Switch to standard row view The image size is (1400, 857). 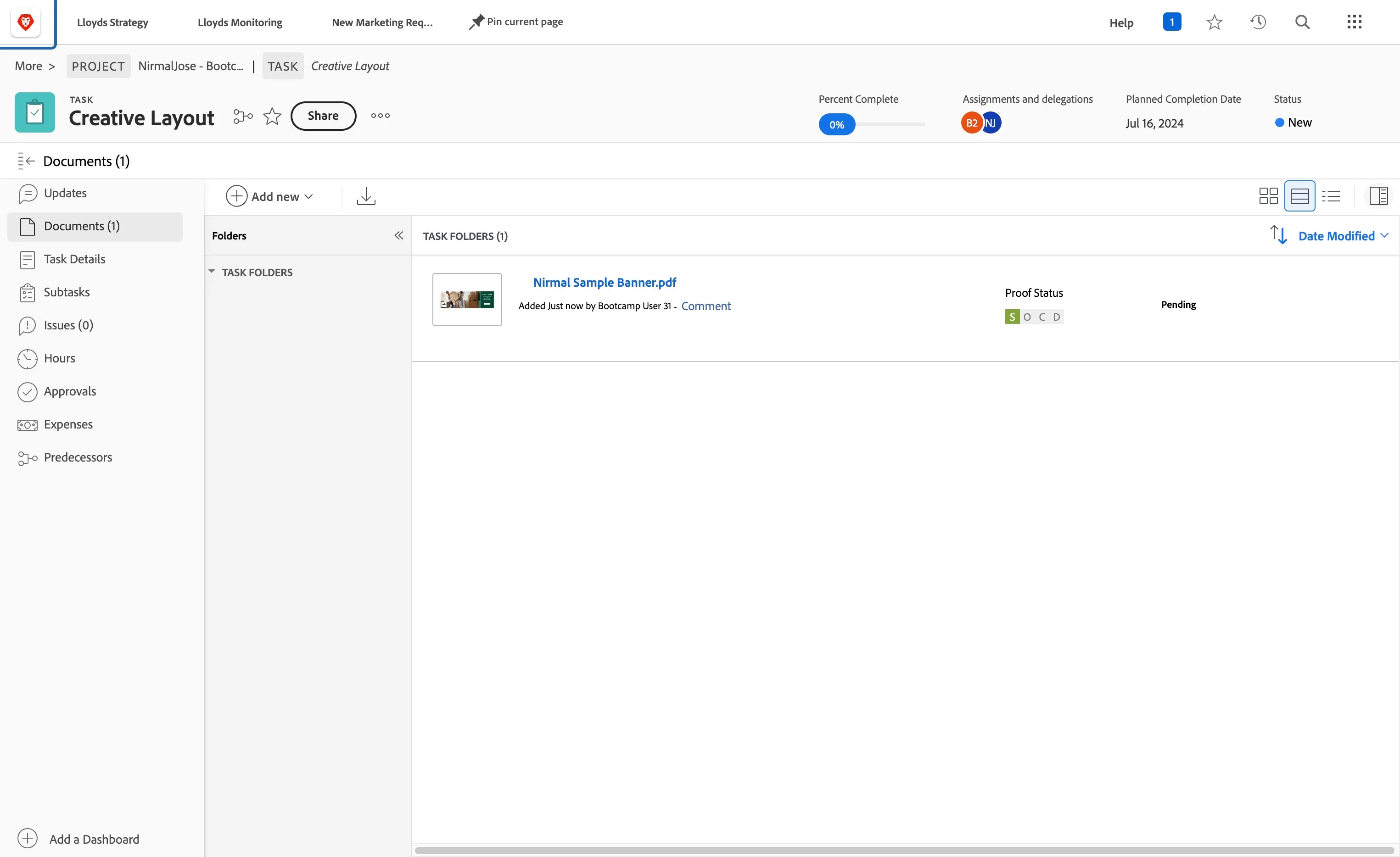point(1299,196)
